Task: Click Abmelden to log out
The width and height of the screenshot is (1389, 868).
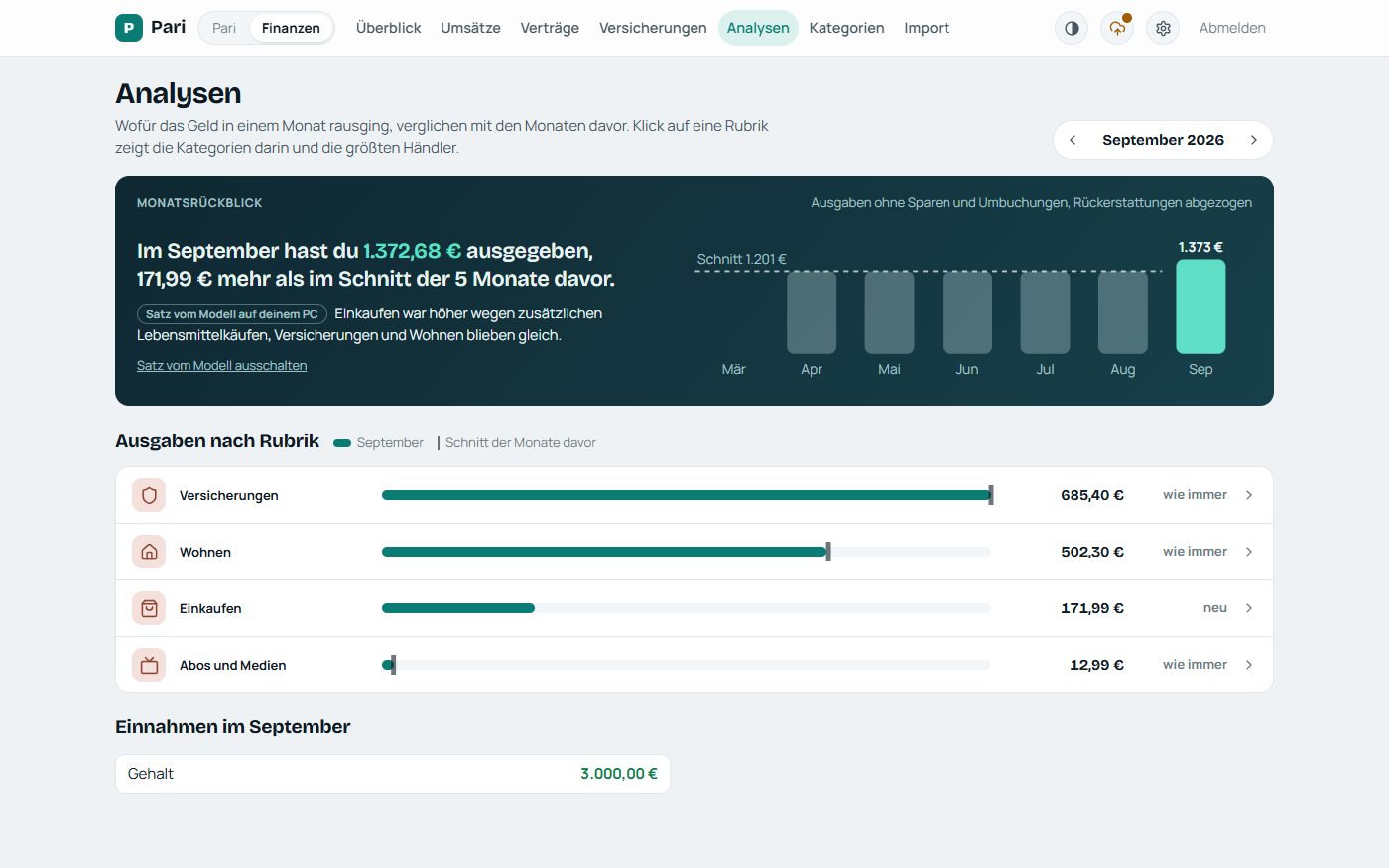Action: (1232, 28)
